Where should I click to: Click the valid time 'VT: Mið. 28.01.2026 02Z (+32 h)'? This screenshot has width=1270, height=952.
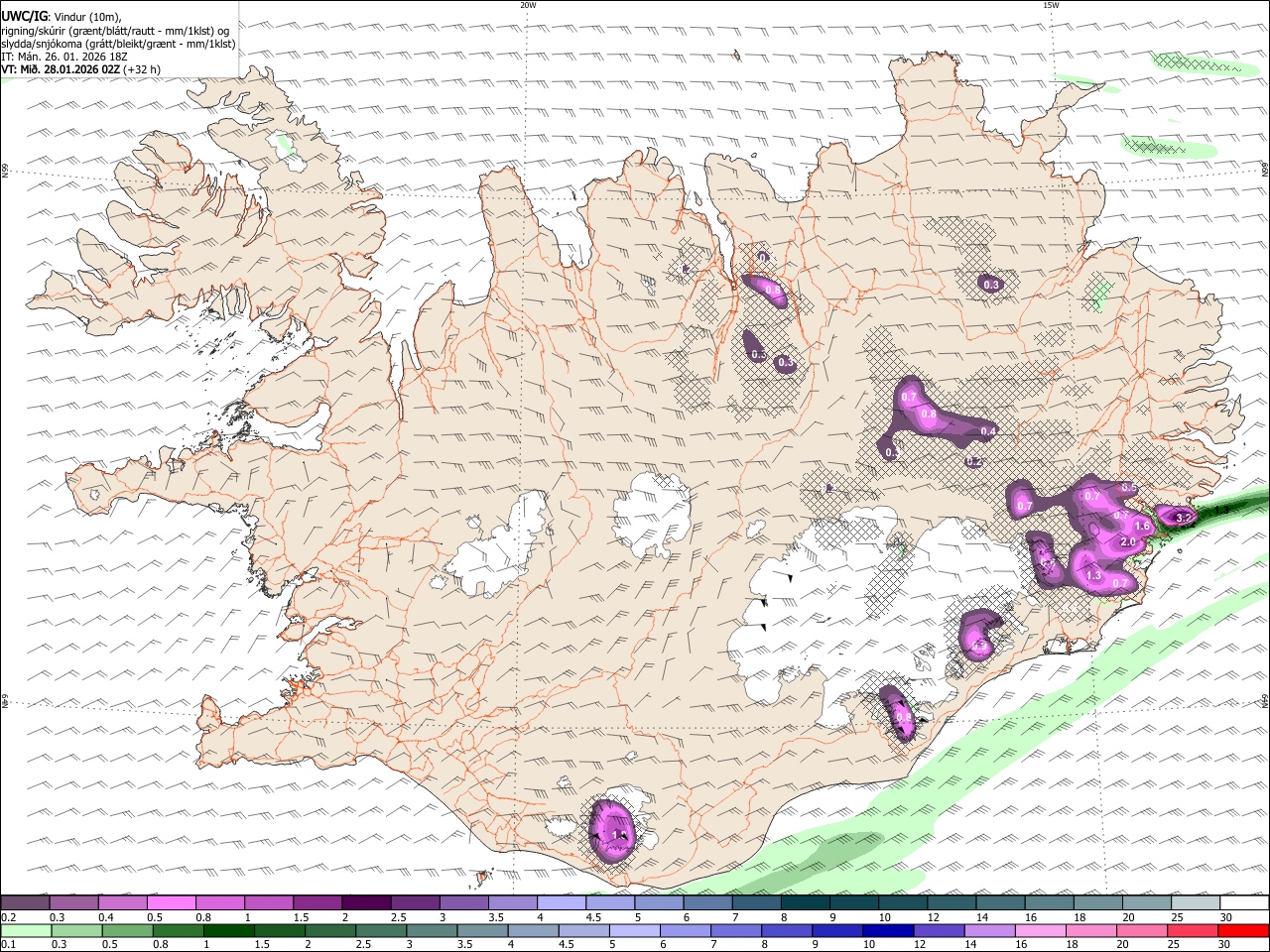pyautogui.click(x=81, y=69)
